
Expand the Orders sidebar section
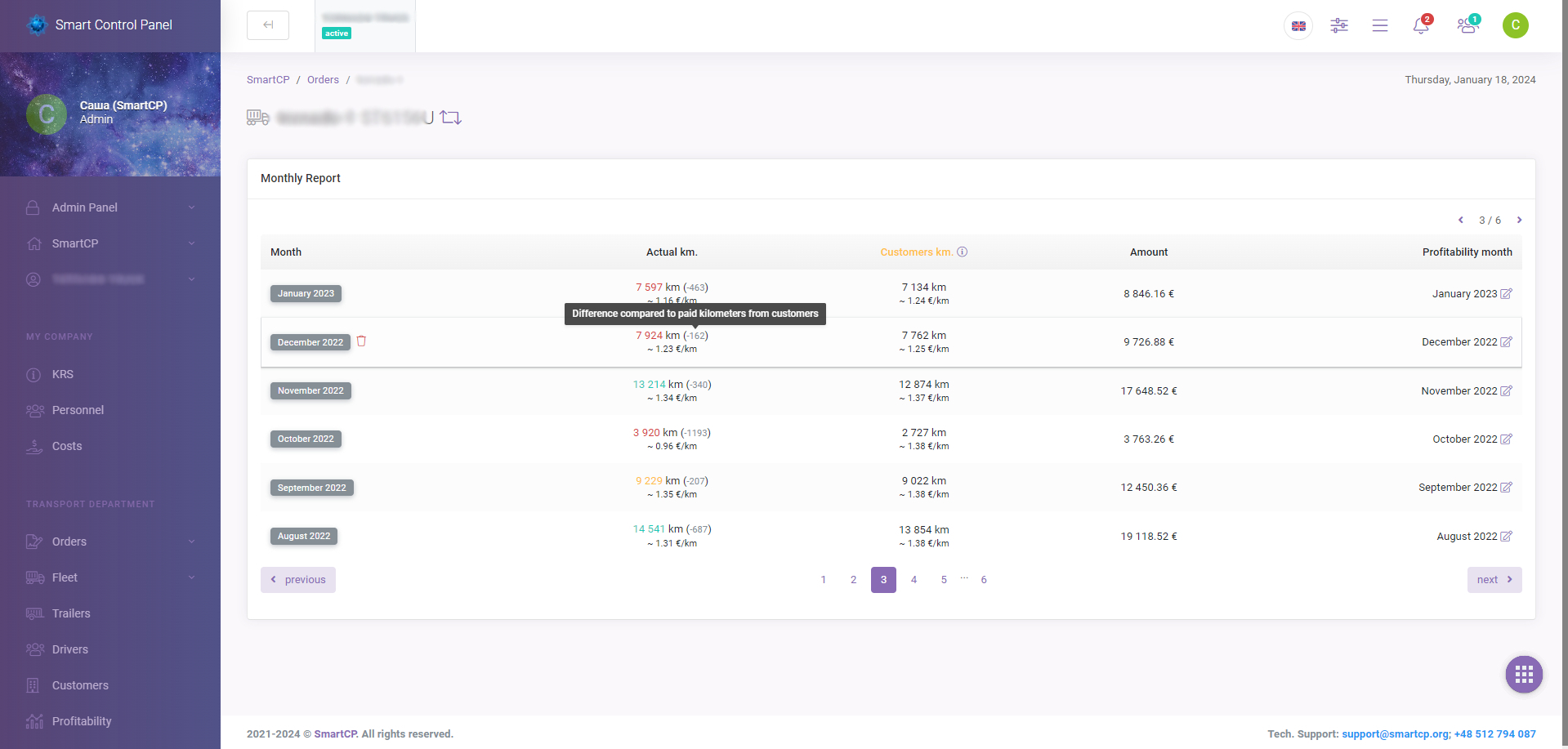110,542
